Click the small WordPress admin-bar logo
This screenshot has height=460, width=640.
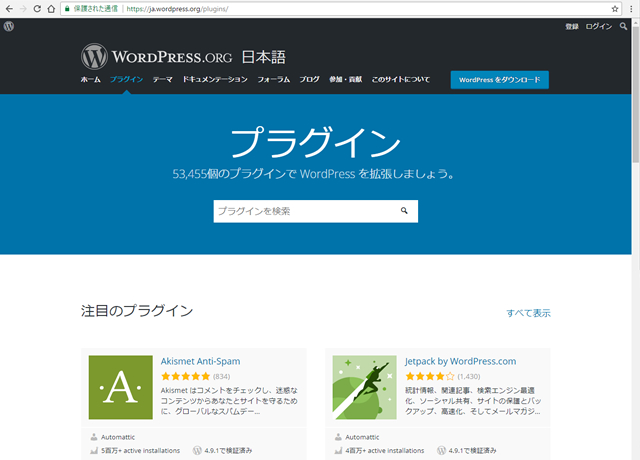pos(9,27)
